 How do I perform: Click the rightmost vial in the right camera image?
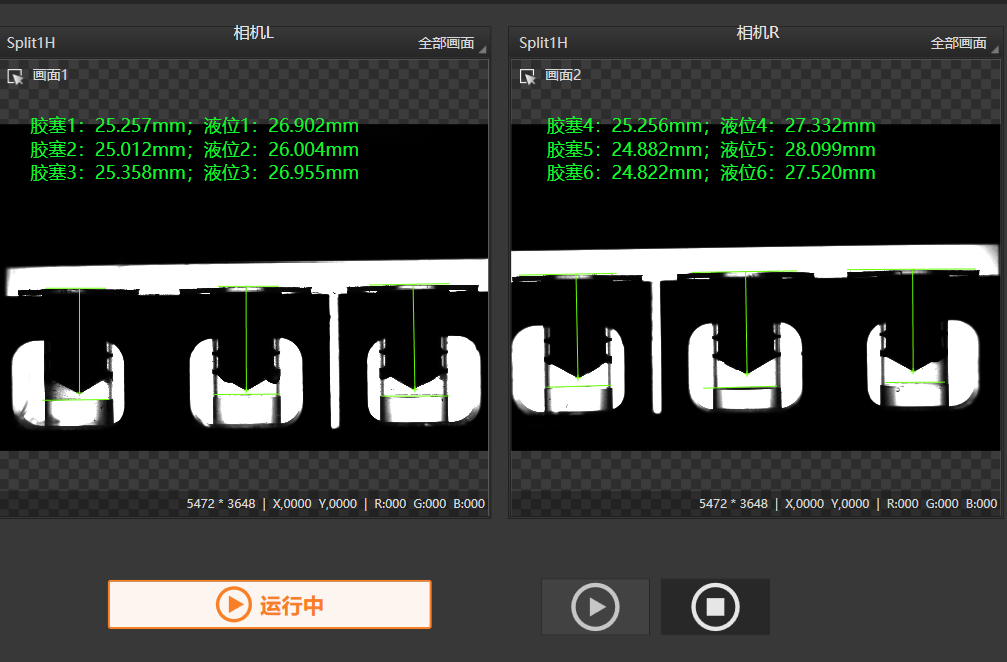click(x=922, y=365)
